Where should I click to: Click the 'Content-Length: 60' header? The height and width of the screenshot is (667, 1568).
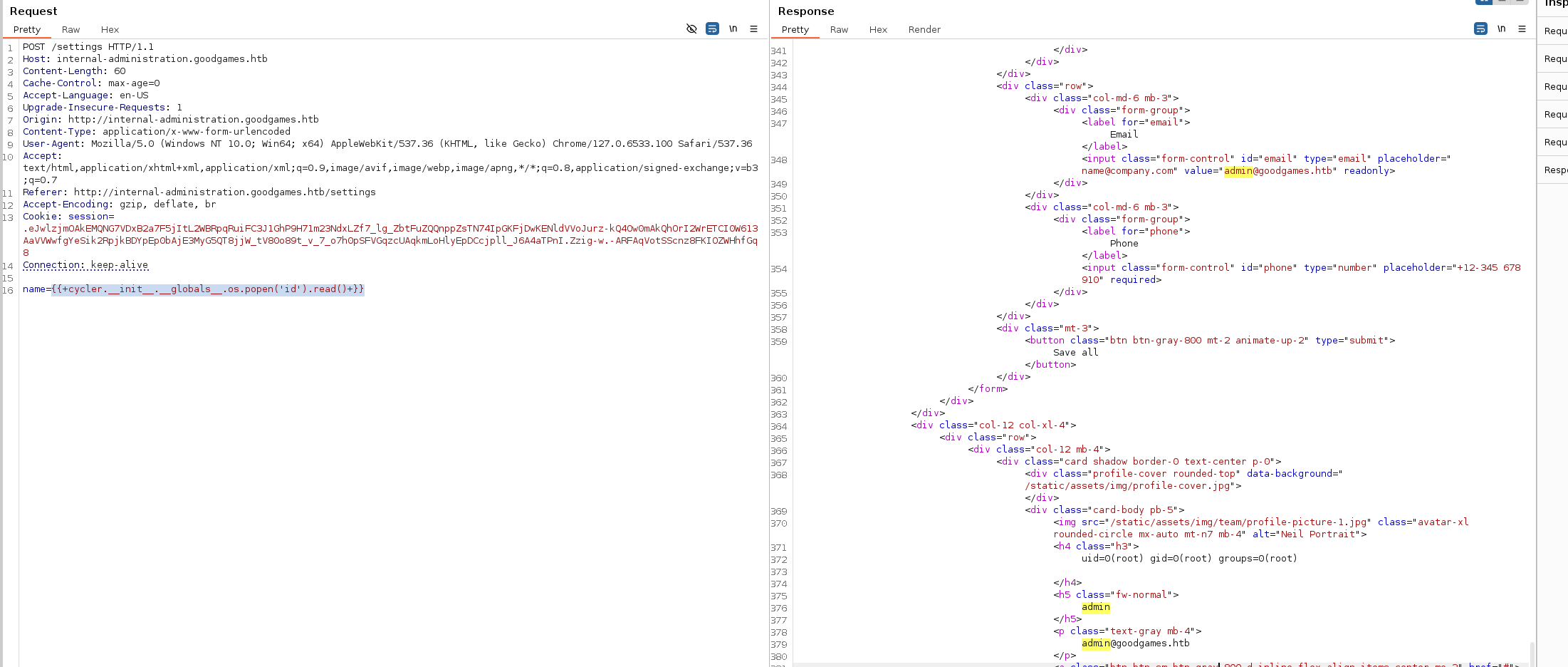click(74, 71)
